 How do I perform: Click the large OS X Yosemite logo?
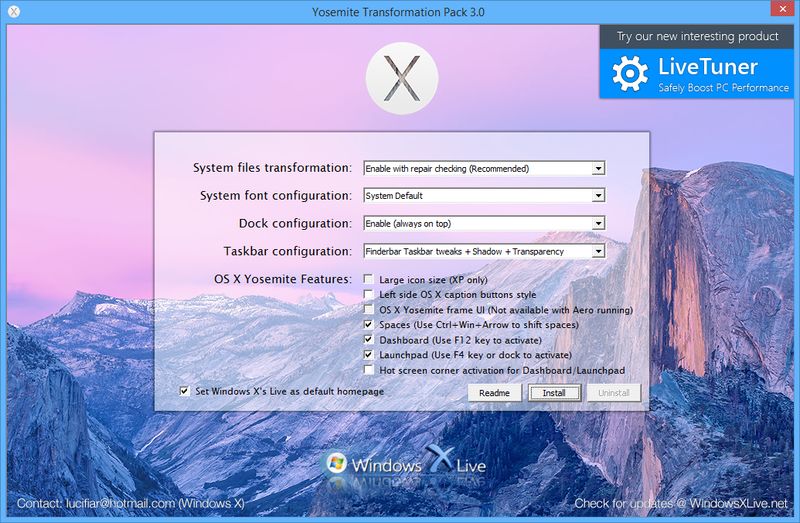(402, 78)
